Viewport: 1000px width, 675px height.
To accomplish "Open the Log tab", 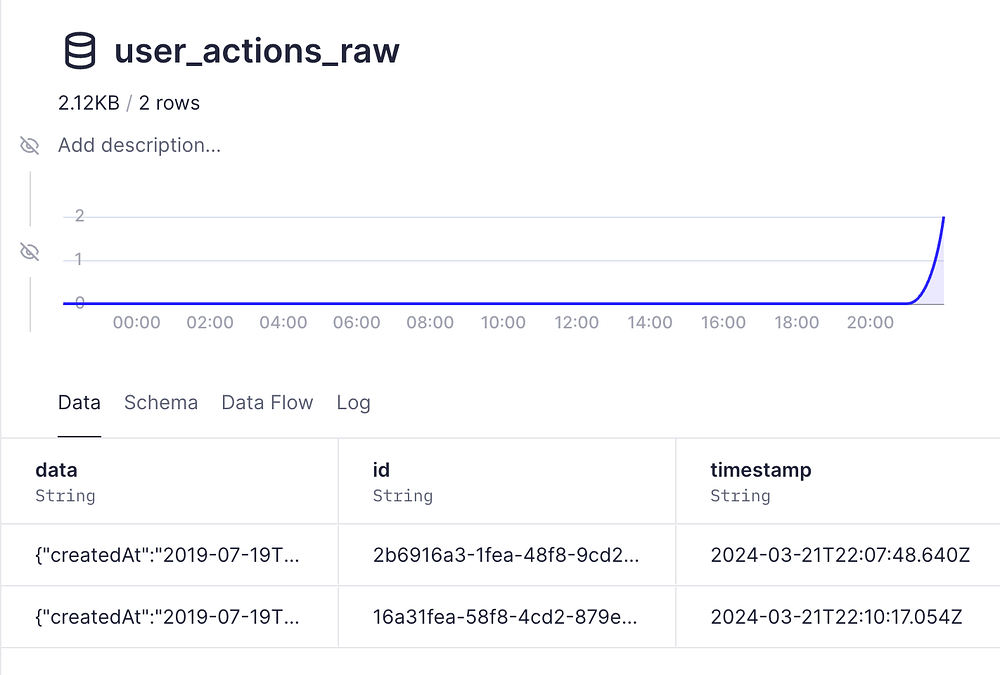I will 353,403.
